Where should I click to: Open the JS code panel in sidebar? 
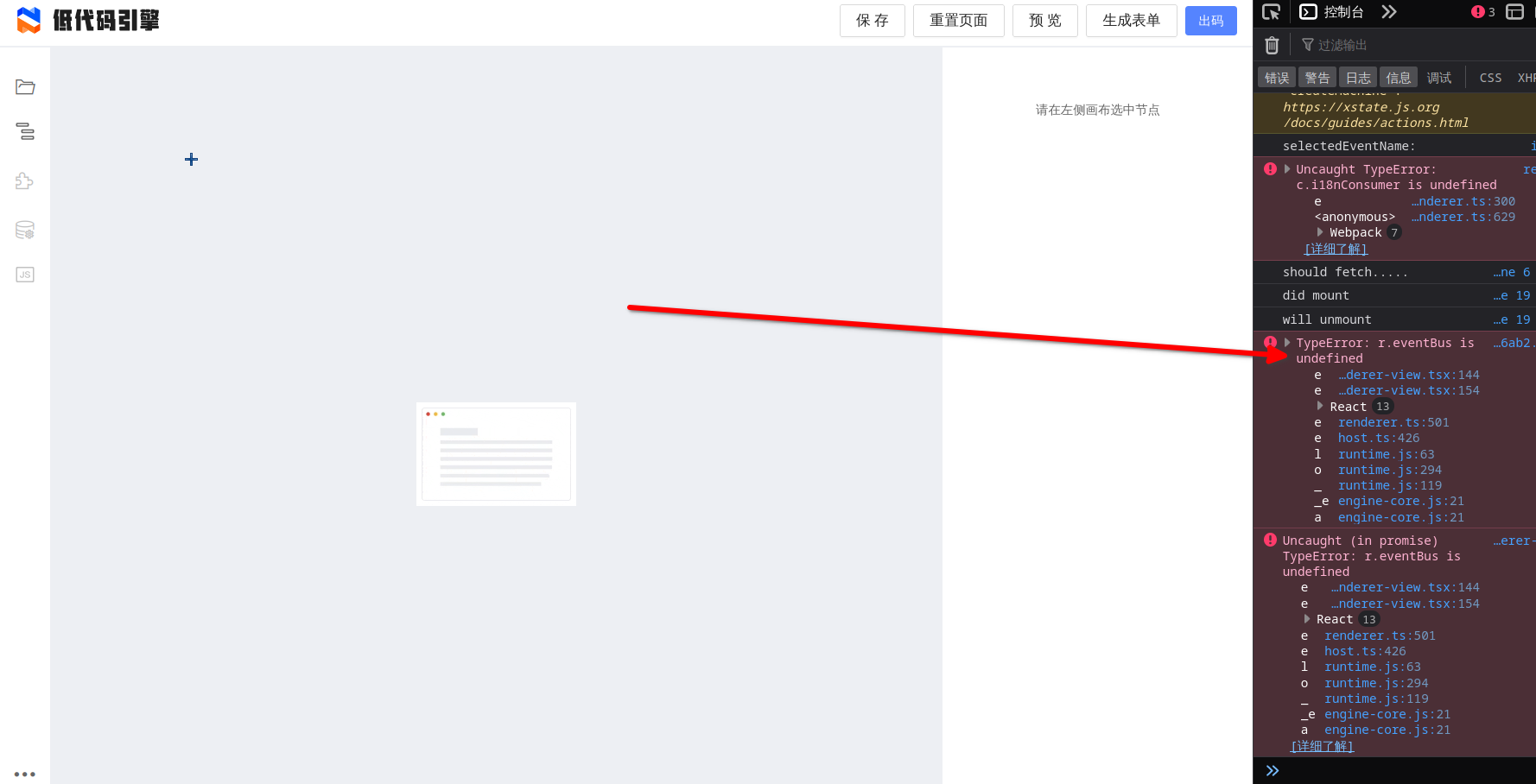(x=25, y=274)
